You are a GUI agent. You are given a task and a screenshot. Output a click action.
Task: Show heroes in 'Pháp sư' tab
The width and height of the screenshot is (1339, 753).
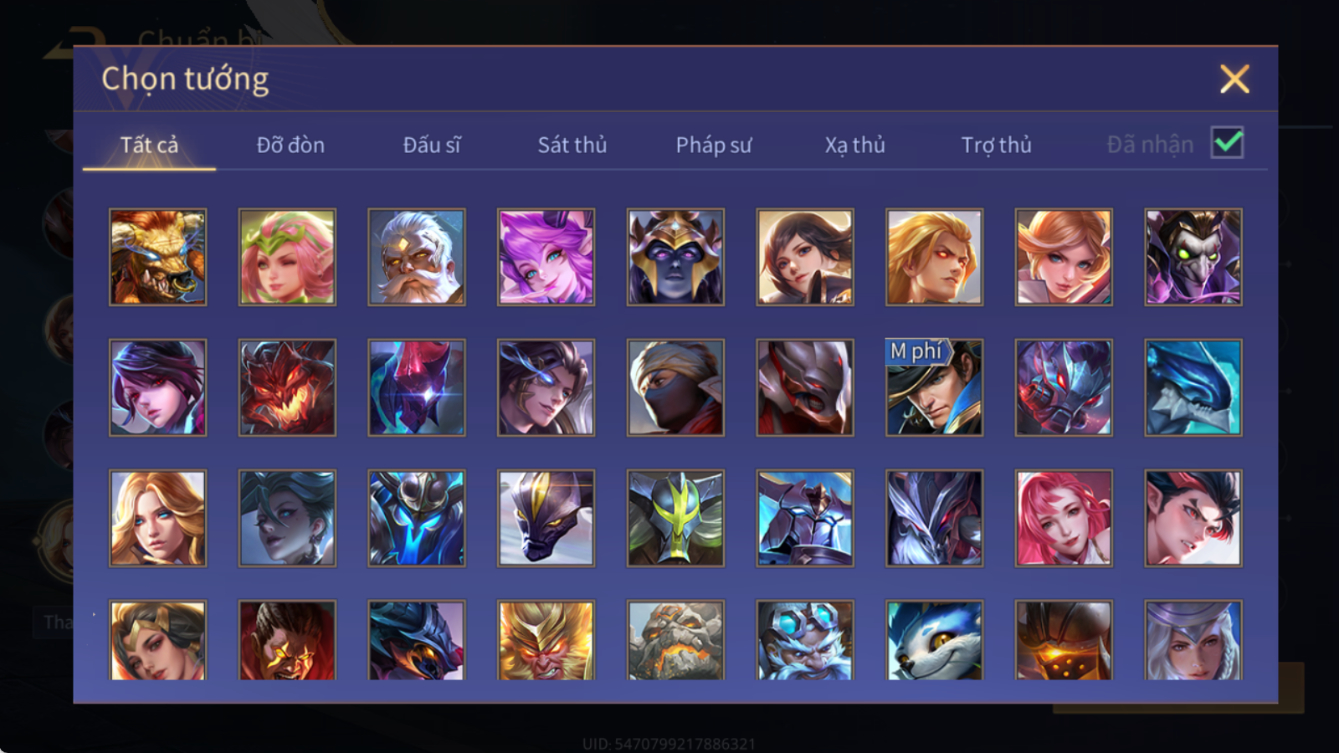click(x=713, y=145)
